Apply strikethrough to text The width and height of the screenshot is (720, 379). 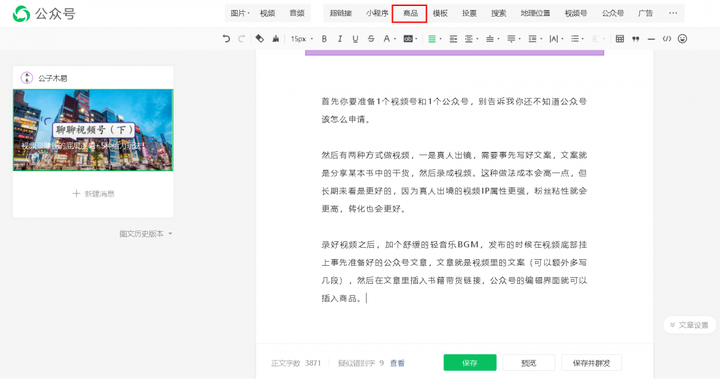[x=371, y=39]
